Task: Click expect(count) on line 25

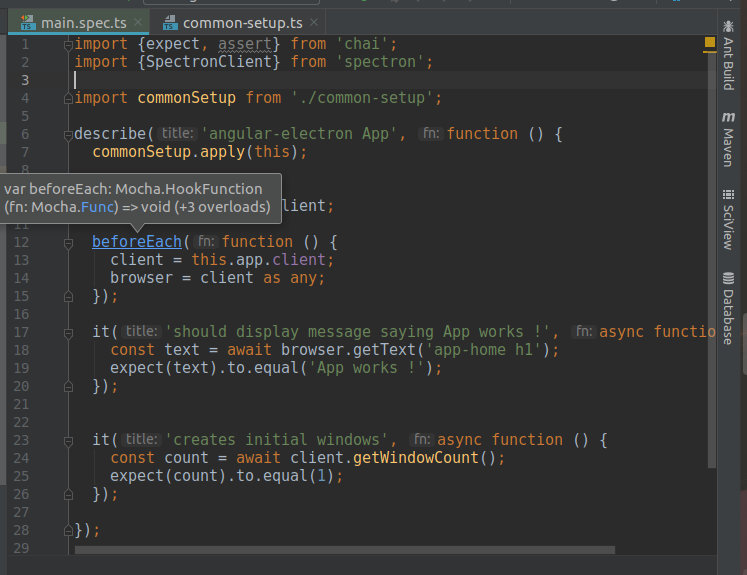Action: coord(168,476)
